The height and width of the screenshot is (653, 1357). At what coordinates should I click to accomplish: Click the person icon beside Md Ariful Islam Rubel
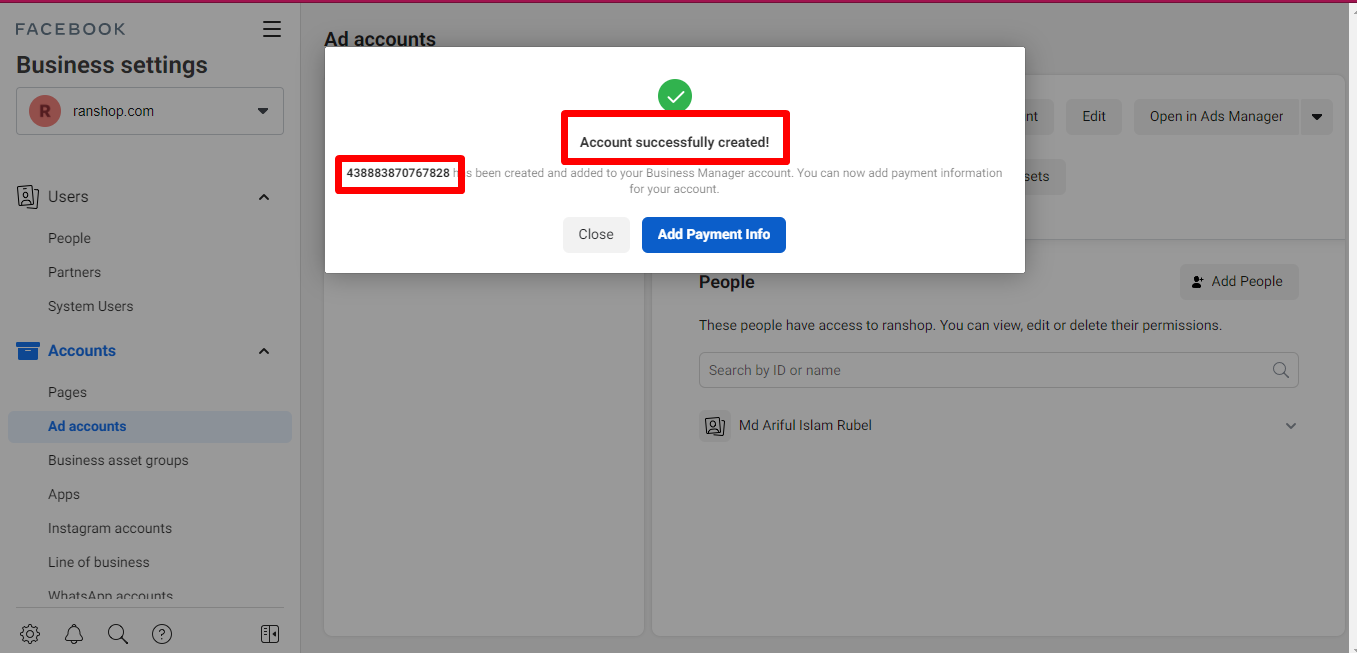tap(714, 426)
